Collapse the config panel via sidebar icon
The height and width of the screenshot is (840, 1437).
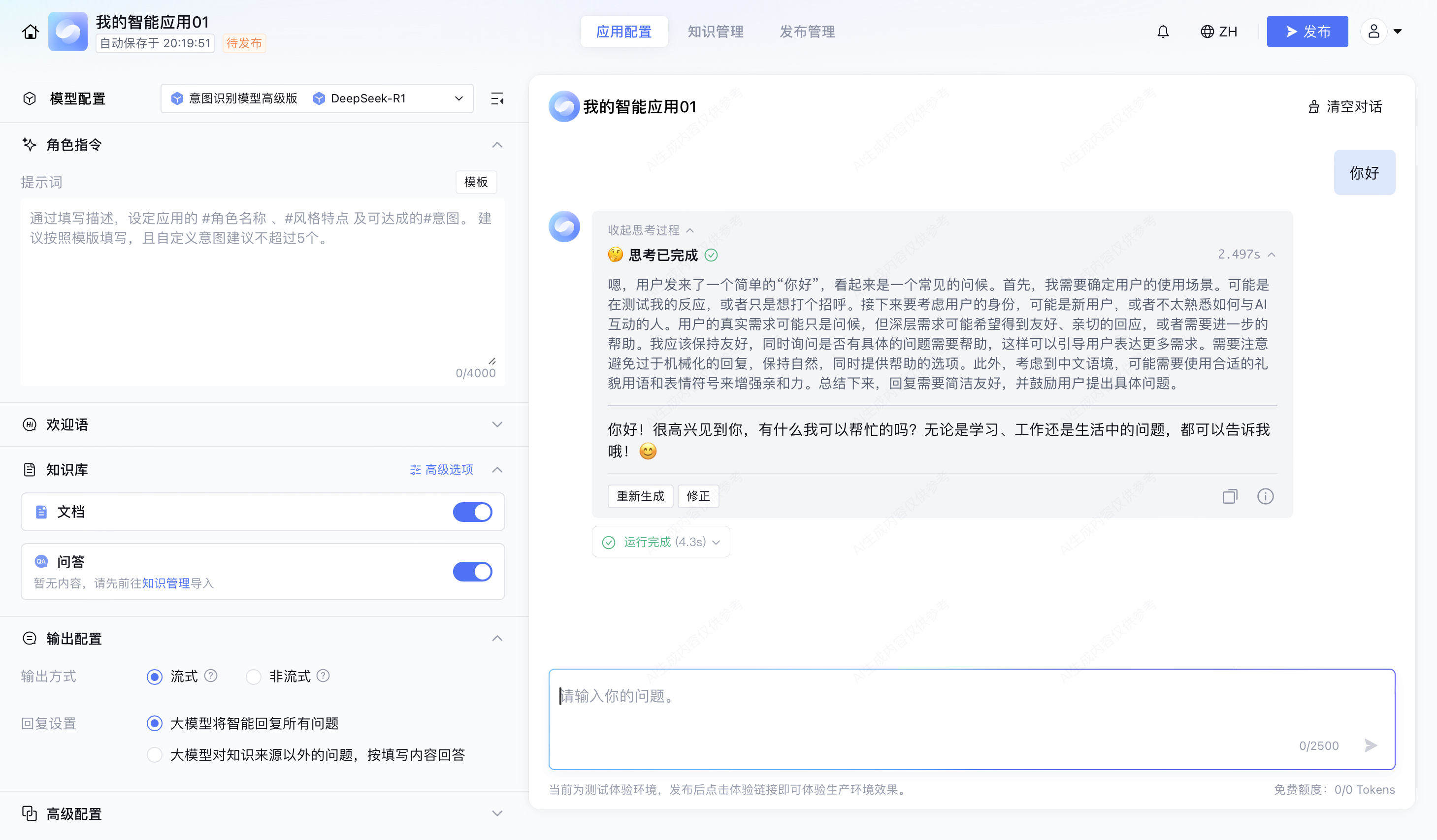coord(497,98)
